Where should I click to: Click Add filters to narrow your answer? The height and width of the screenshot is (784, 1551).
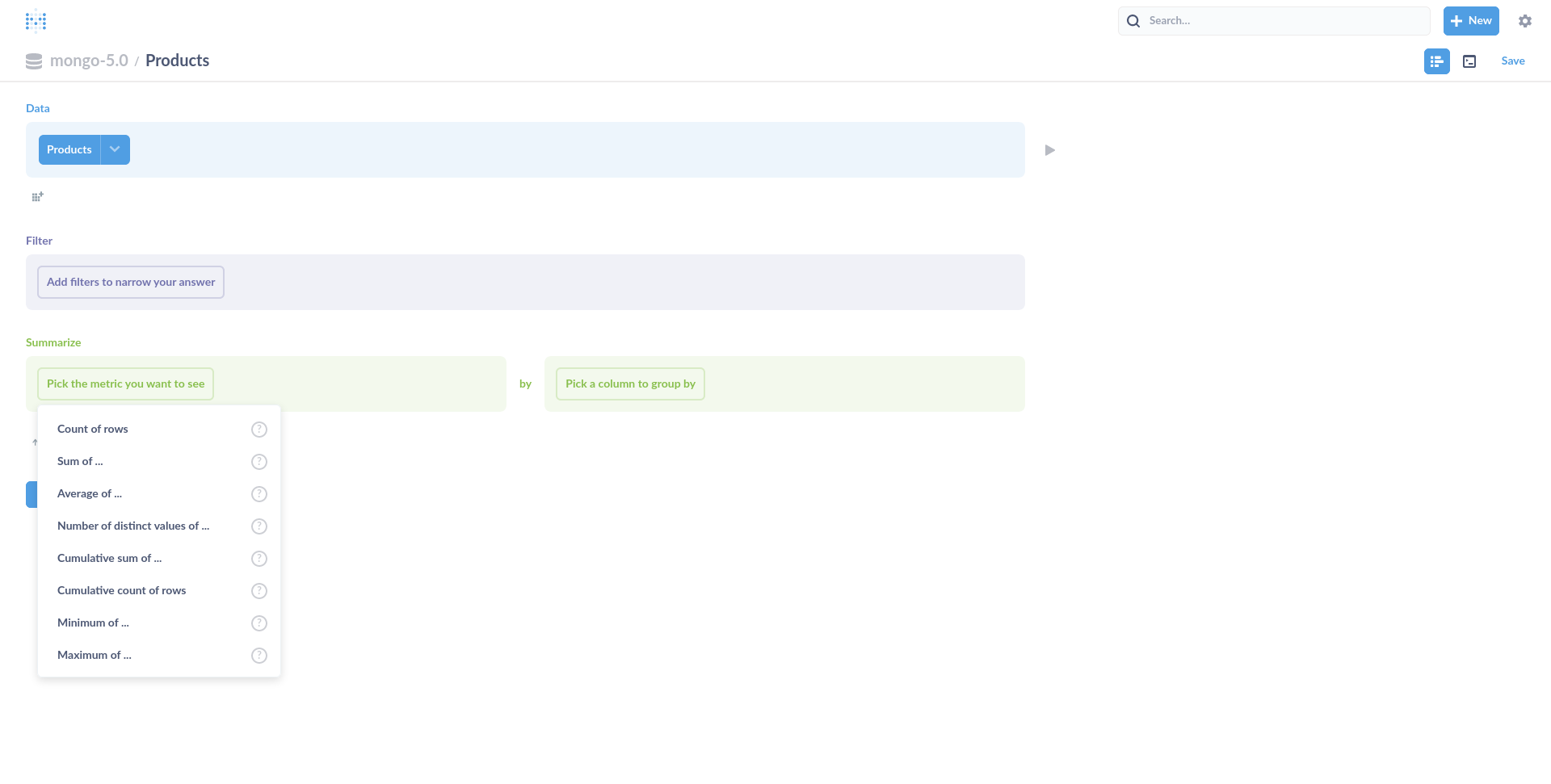coord(130,282)
